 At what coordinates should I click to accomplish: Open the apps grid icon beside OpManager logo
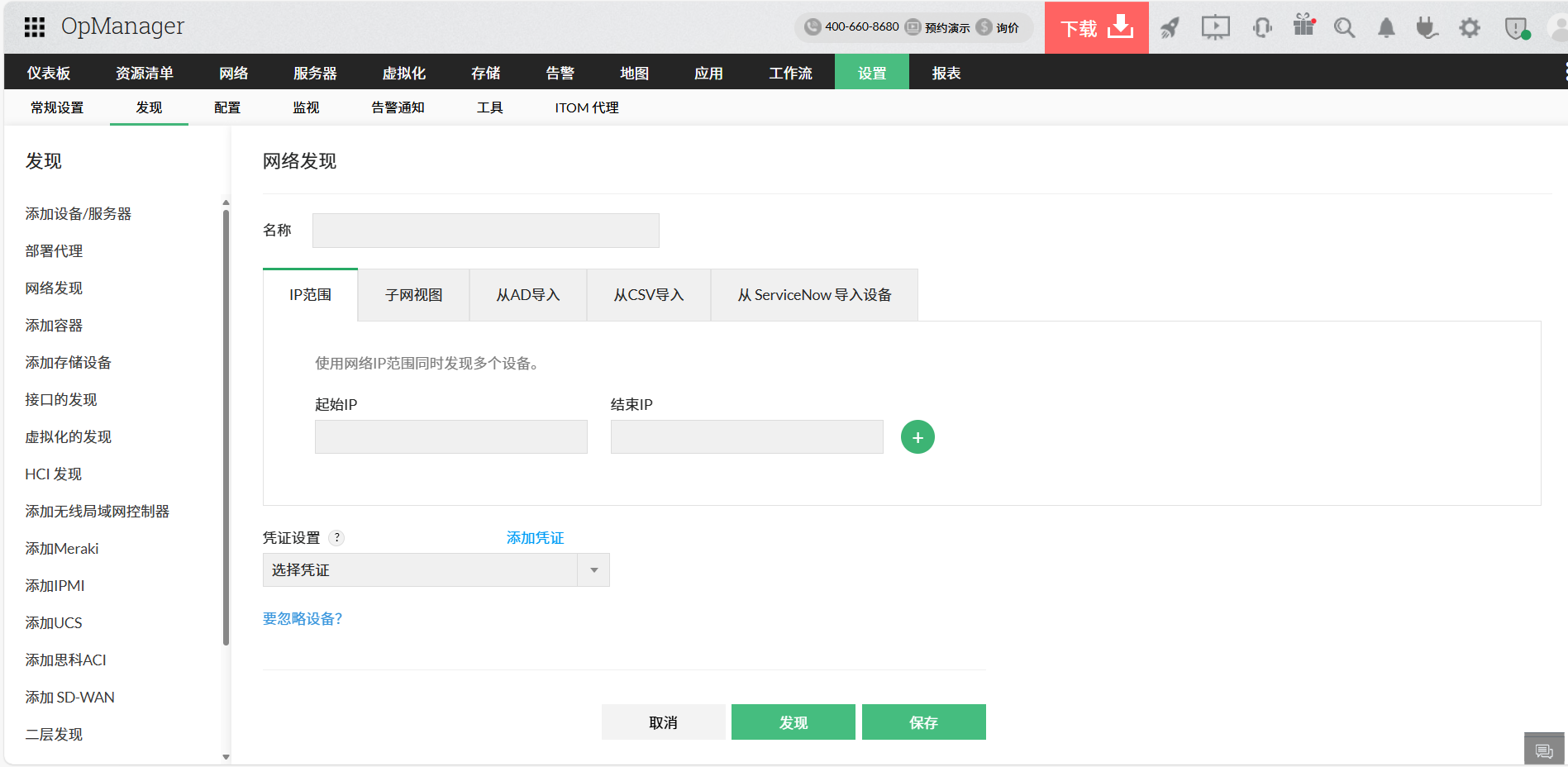34,27
